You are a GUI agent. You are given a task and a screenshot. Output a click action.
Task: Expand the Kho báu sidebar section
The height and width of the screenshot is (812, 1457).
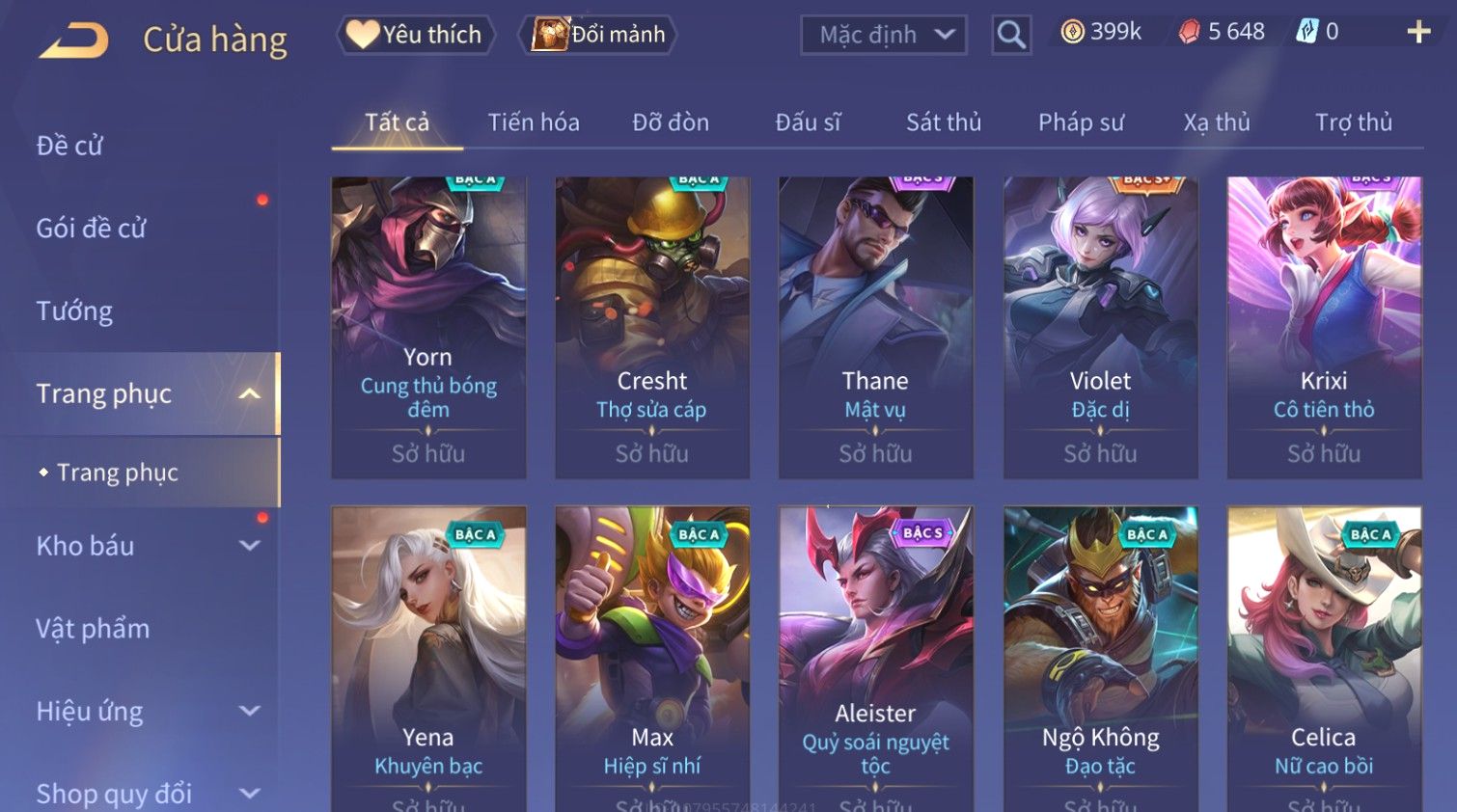point(250,546)
